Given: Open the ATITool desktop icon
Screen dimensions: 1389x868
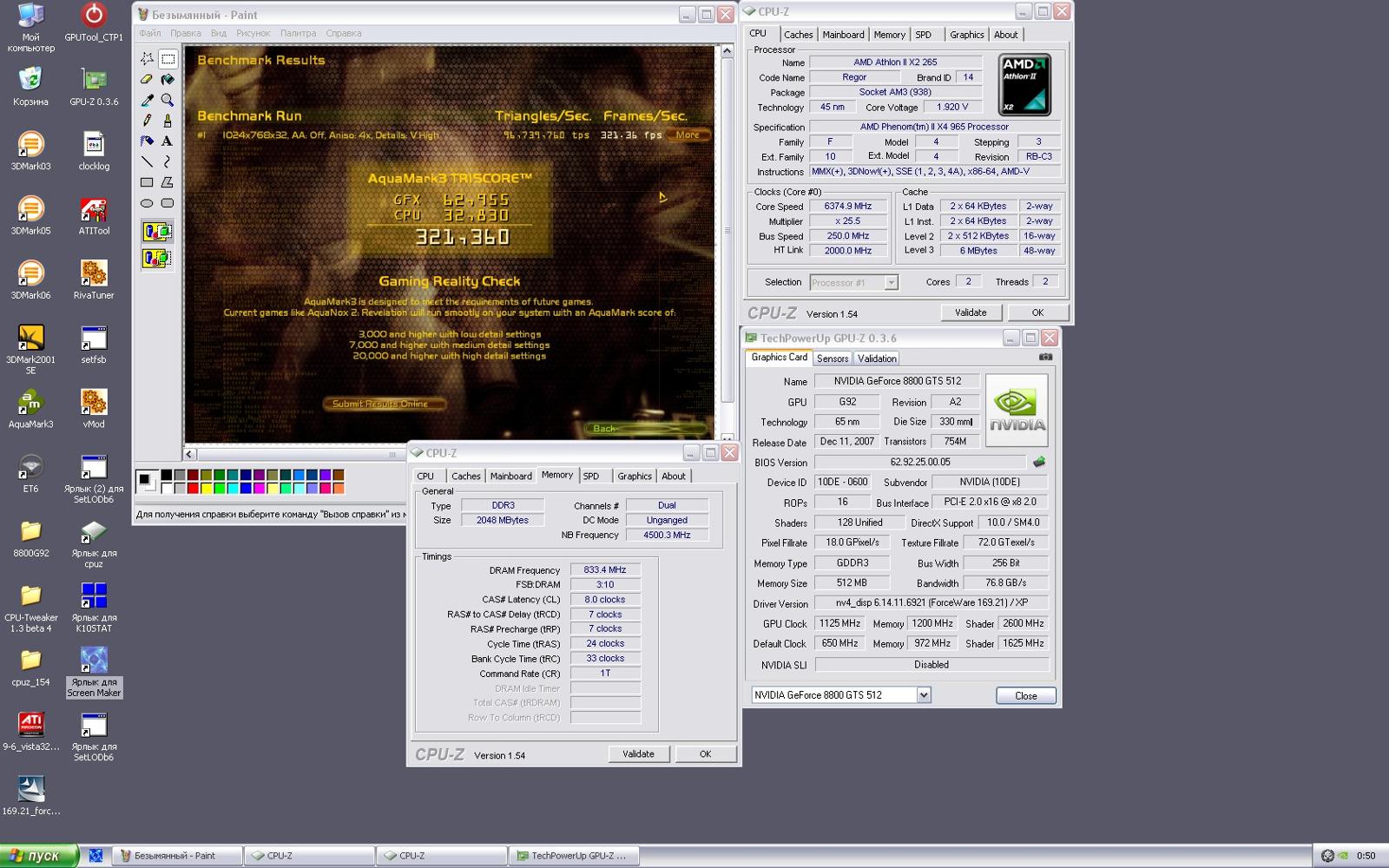Looking at the screenshot, I should tap(94, 215).
